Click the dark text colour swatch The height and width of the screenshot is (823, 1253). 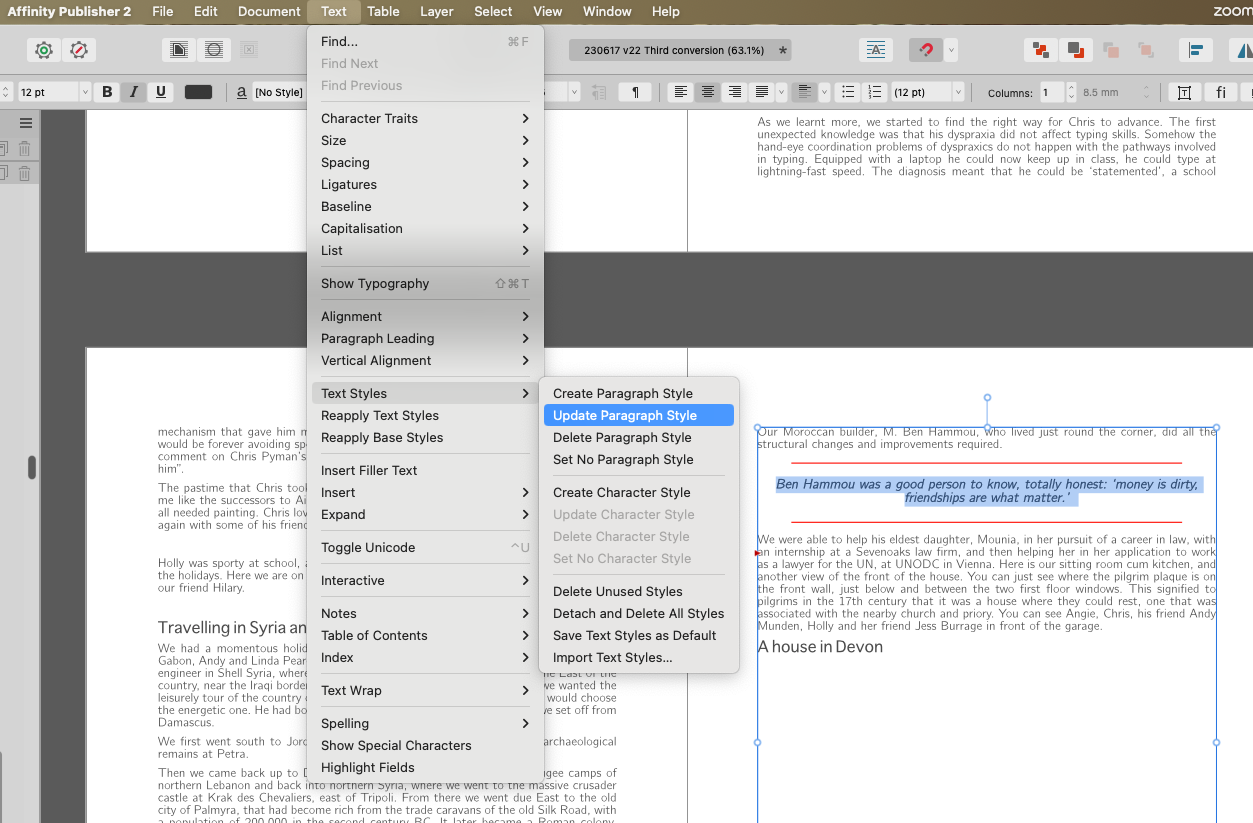(x=198, y=92)
